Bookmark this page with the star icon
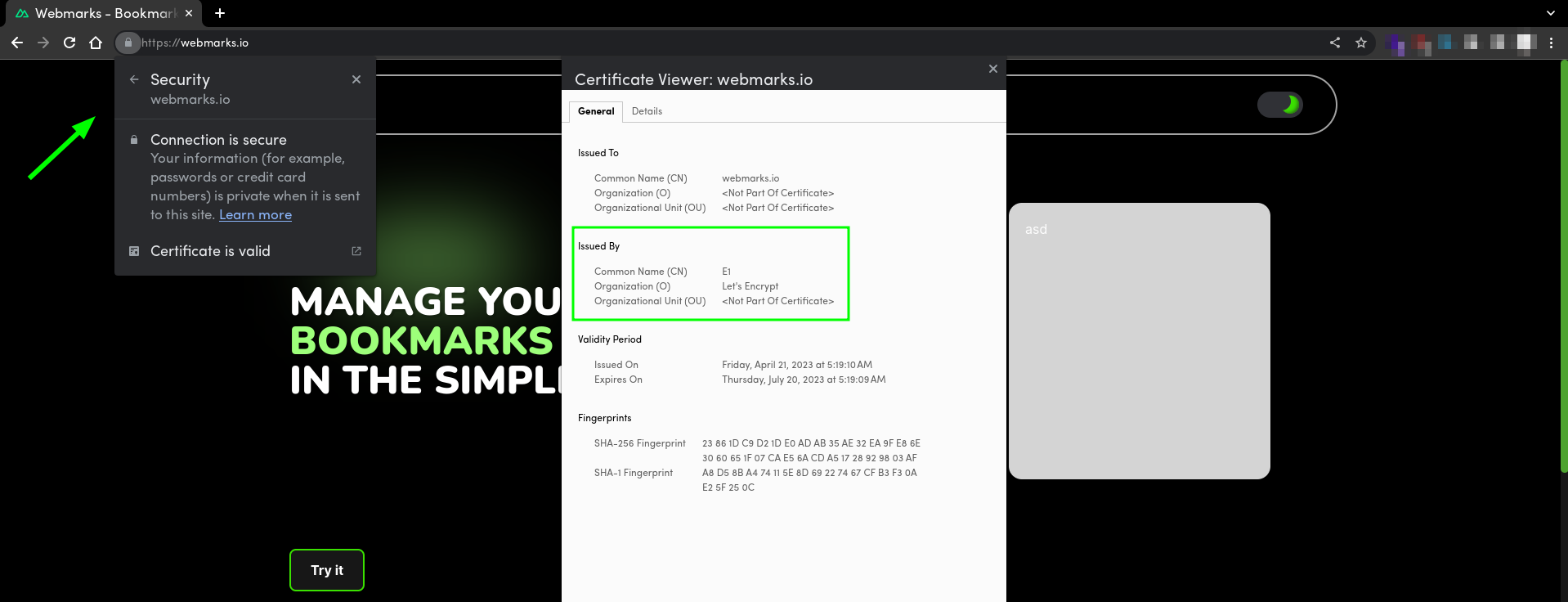 tap(1361, 43)
